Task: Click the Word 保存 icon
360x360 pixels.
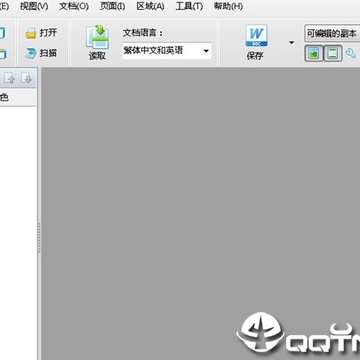Action: (x=256, y=35)
